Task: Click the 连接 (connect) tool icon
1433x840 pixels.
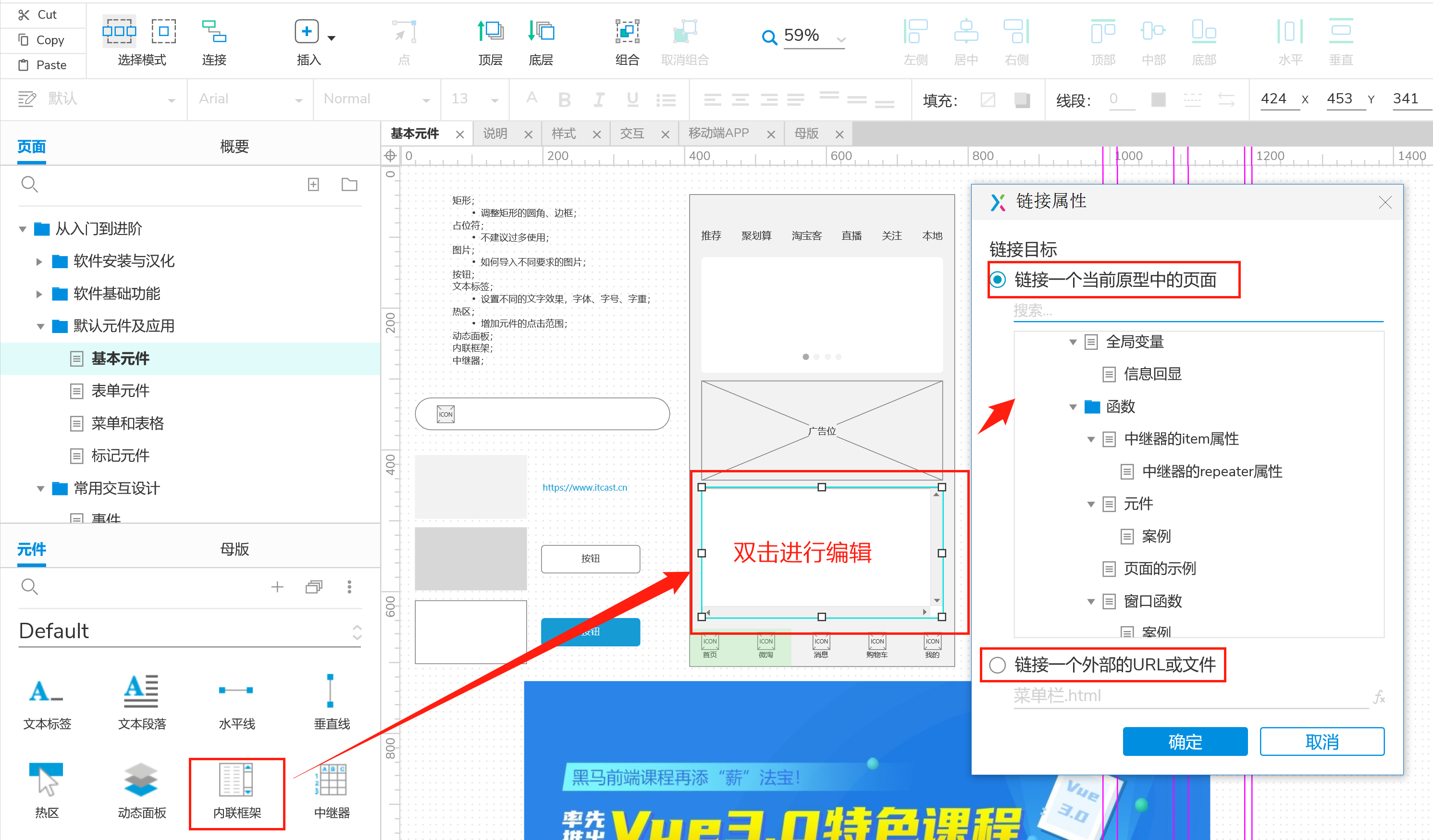Action: tap(214, 32)
